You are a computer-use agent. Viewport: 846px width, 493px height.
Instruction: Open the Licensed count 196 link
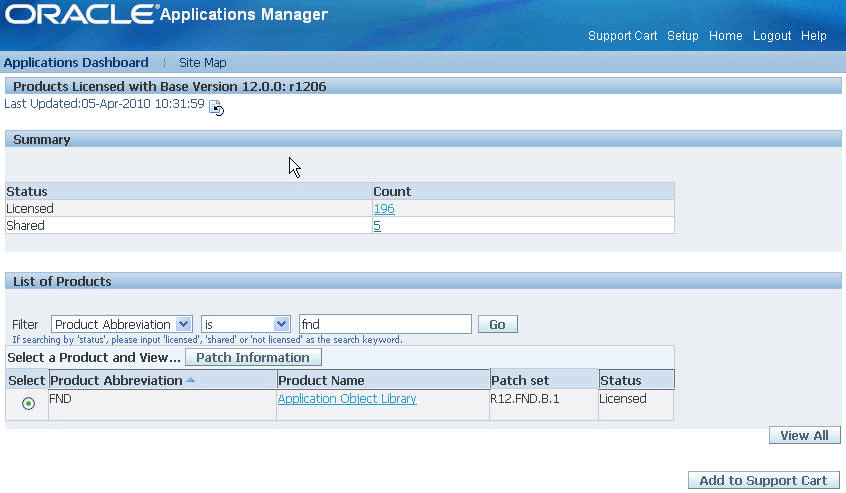click(384, 209)
